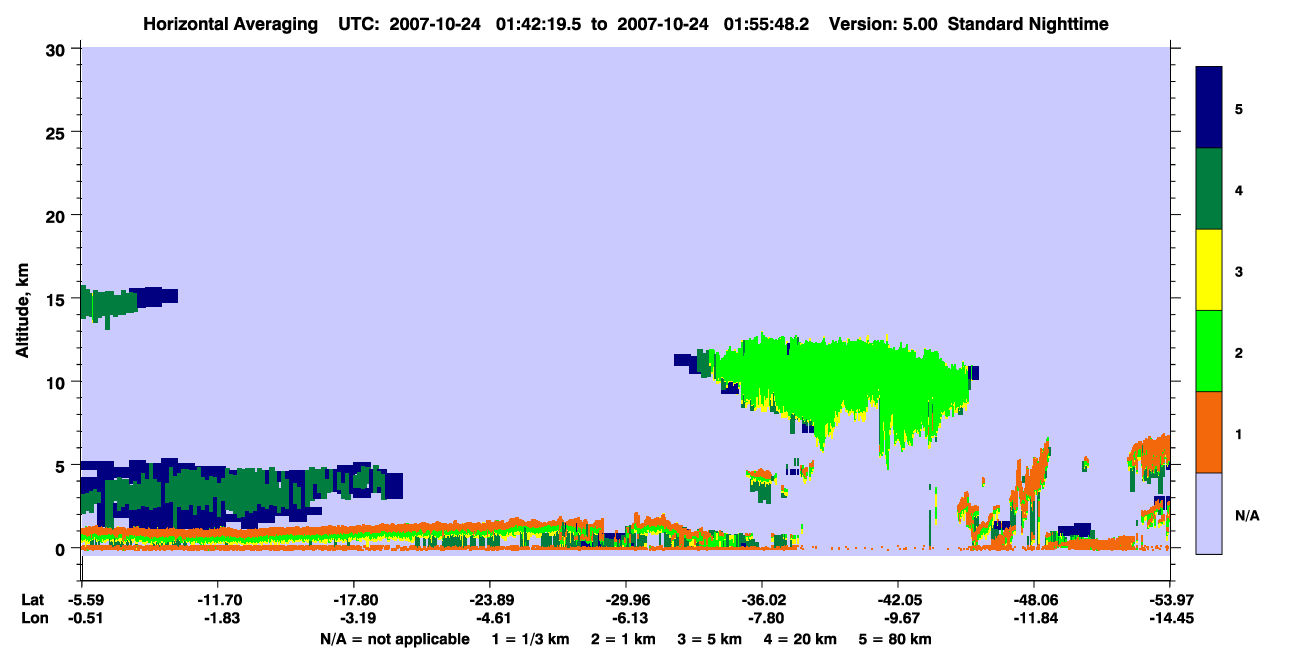Image resolution: width=1300 pixels, height=667 pixels.
Task: Click longitude value -0.51
Action: (82, 618)
